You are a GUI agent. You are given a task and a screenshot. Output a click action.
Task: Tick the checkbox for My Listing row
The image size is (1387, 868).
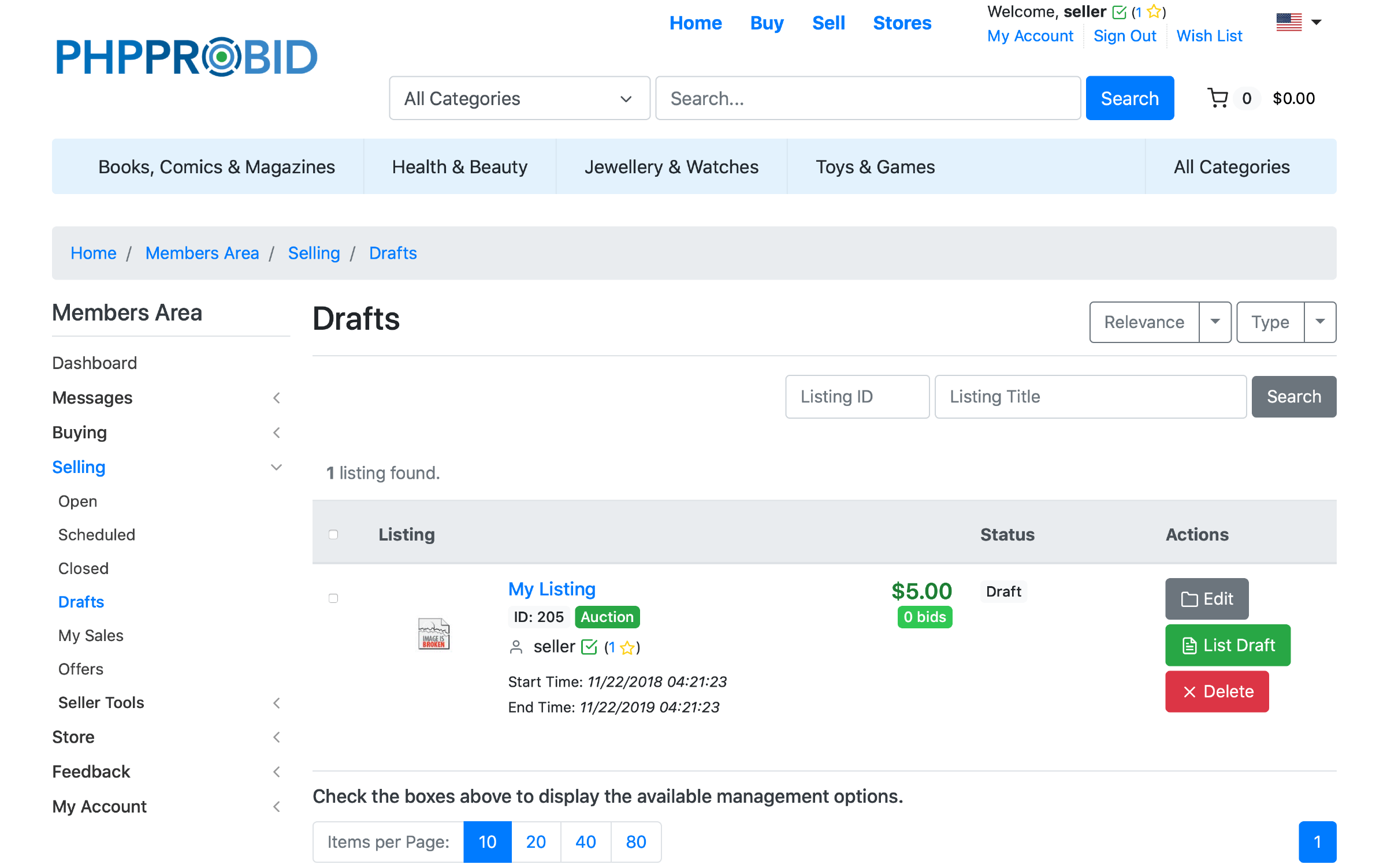click(x=333, y=598)
